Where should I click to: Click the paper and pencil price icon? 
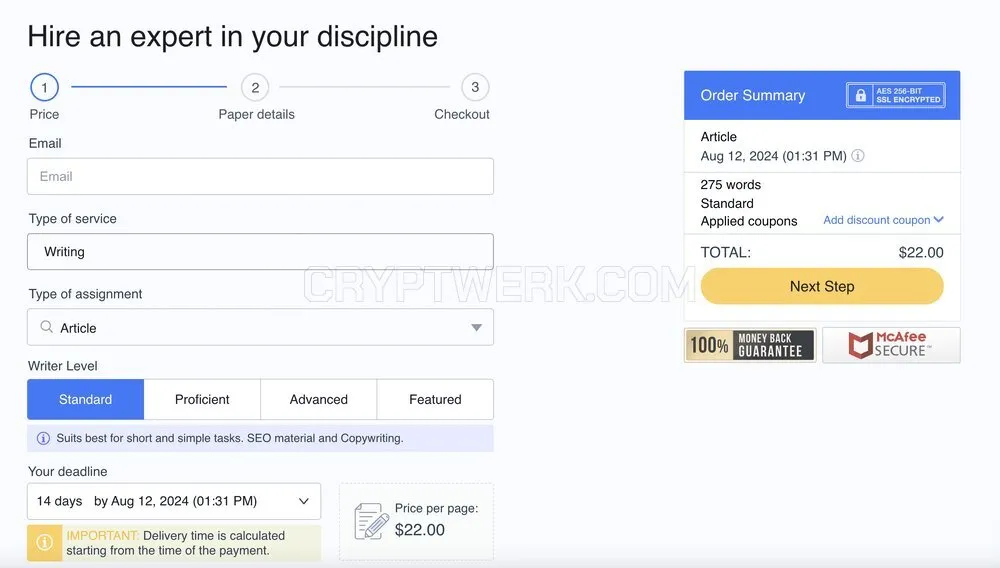point(371,521)
